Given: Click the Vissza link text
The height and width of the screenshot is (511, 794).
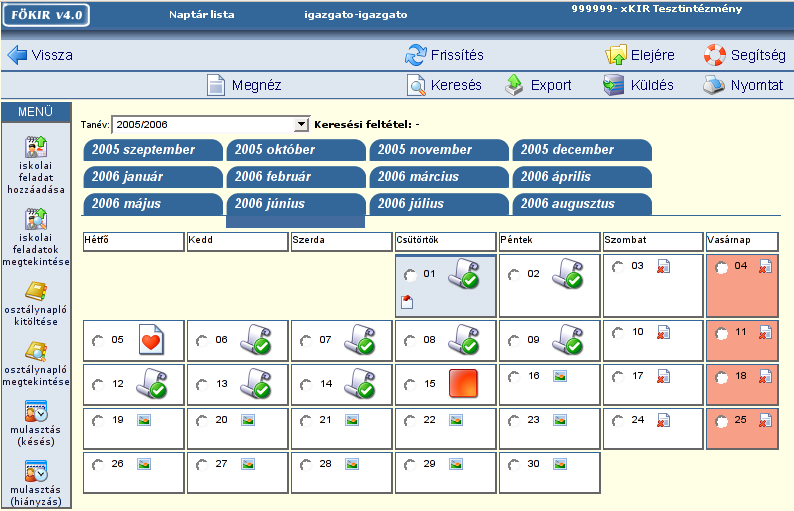Looking at the screenshot, I should pos(52,55).
